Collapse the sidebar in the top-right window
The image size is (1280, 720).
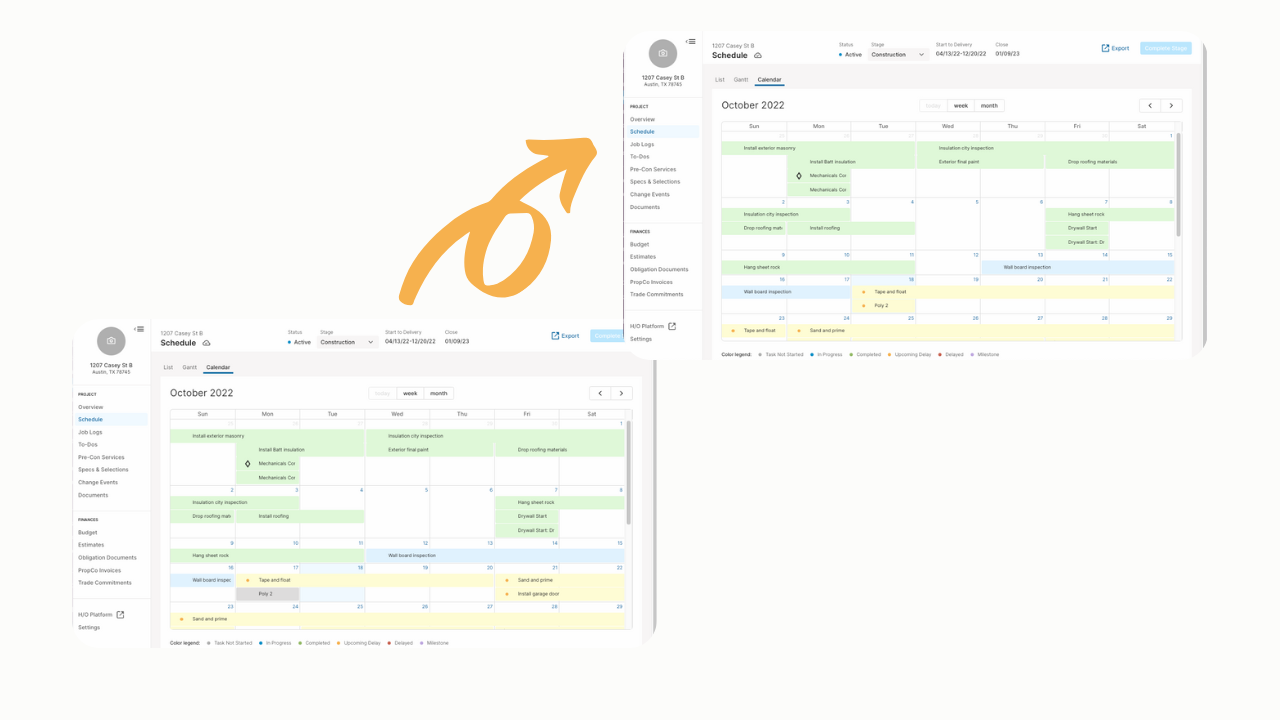[x=690, y=41]
